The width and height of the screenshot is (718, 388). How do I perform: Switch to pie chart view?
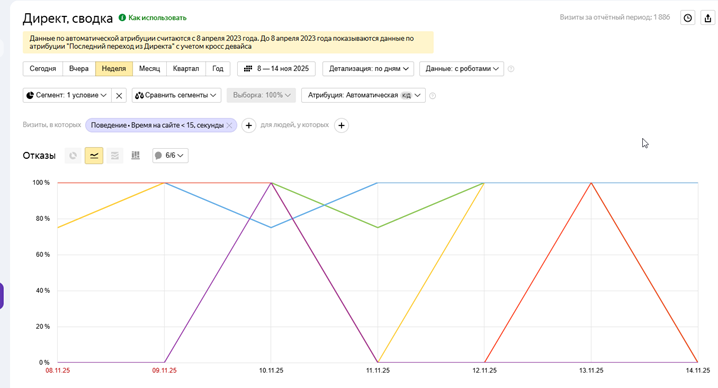click(x=73, y=156)
